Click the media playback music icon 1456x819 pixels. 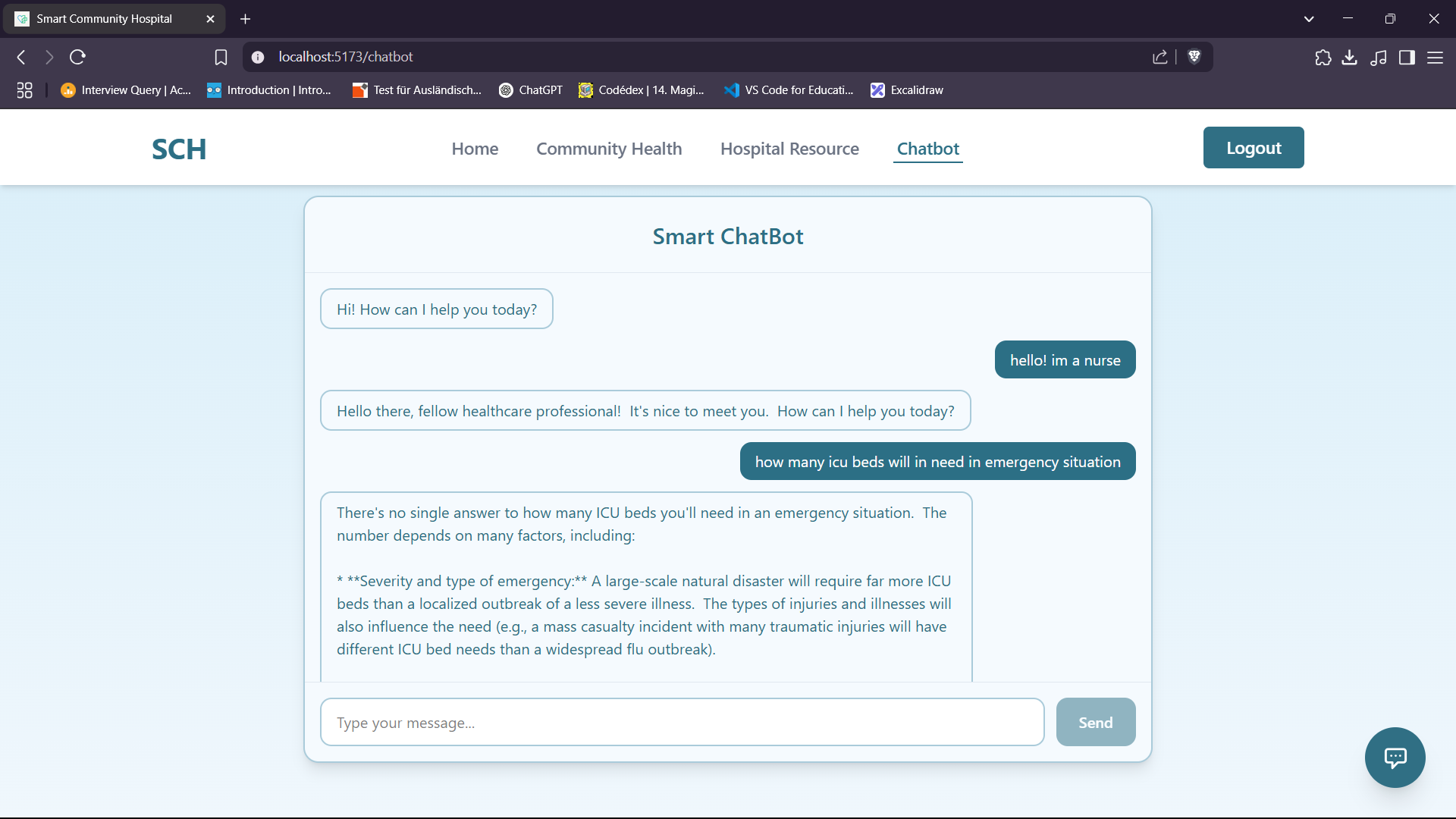click(1379, 57)
